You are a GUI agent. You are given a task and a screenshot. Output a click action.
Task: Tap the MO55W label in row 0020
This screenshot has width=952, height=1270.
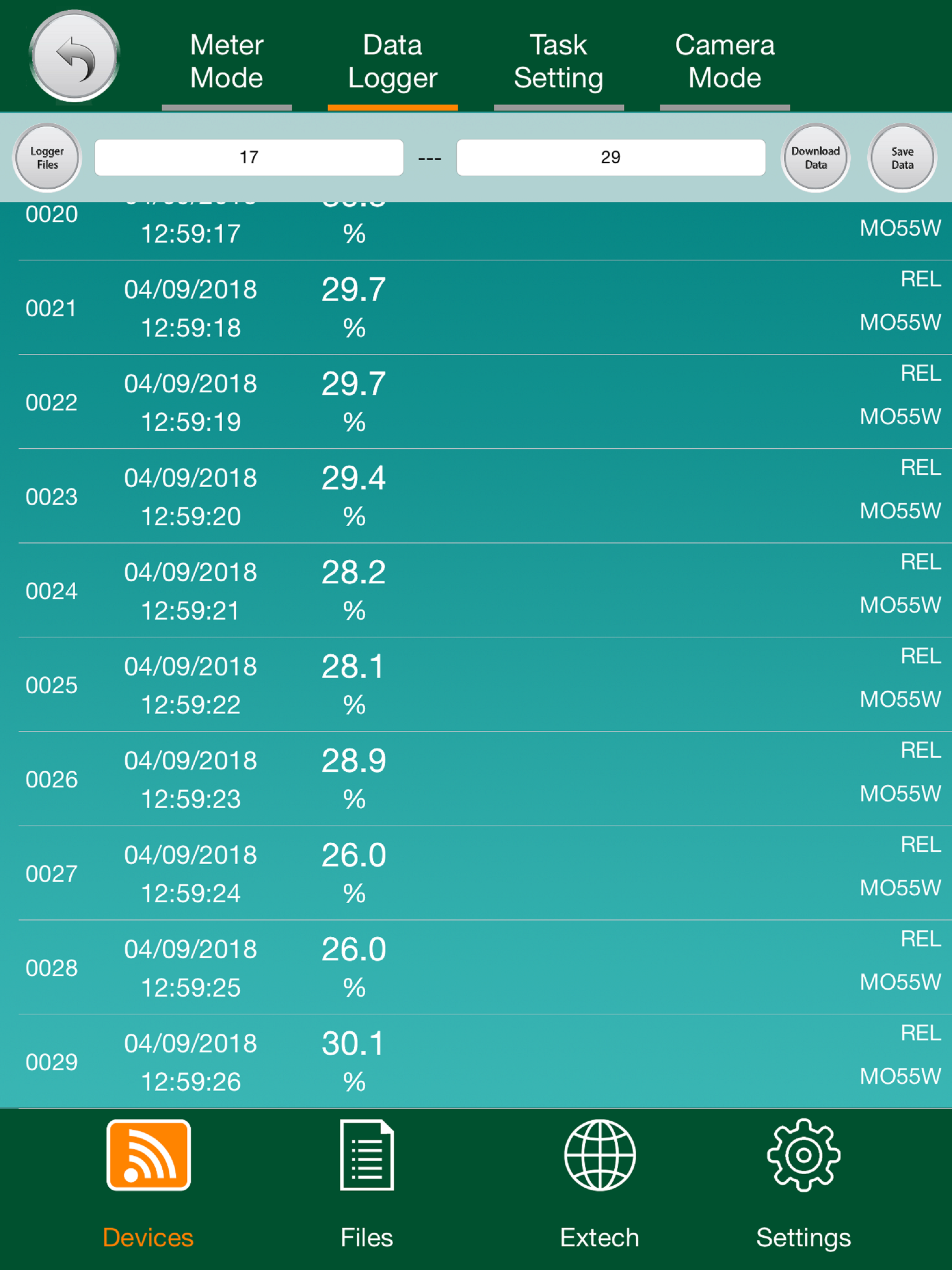pos(900,228)
